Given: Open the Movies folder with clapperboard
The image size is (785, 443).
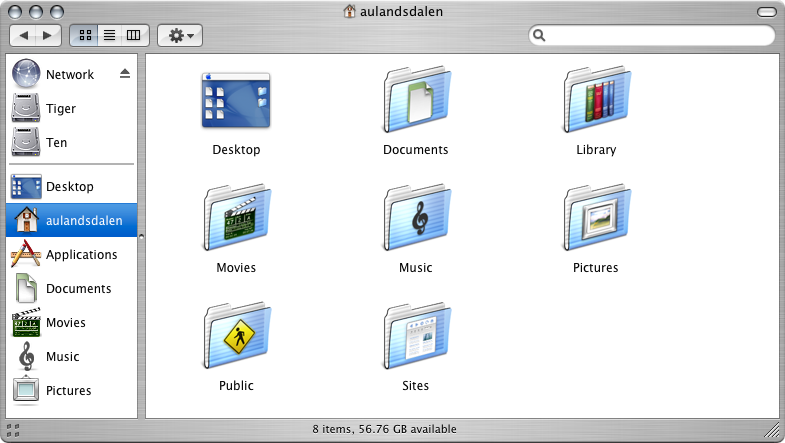Looking at the screenshot, I should (236, 218).
